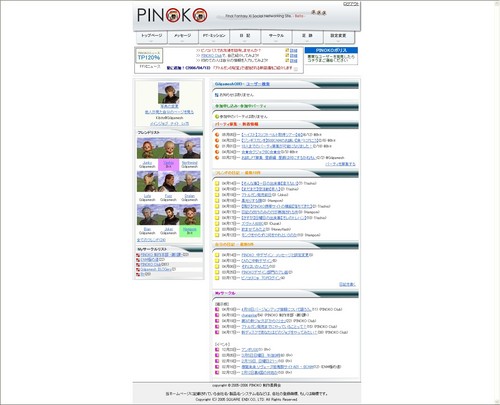Show all friends via the link under the friend list
The image size is (500, 405).
pos(151,240)
